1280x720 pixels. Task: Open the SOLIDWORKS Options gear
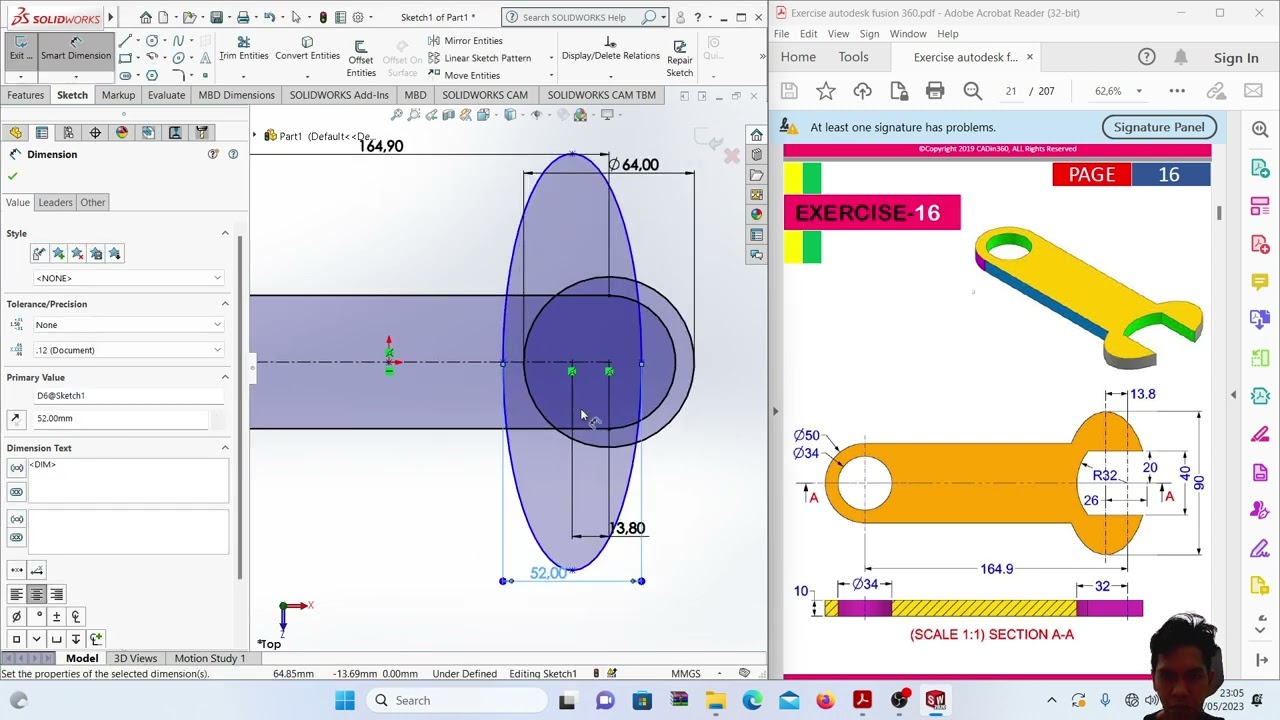click(x=358, y=17)
